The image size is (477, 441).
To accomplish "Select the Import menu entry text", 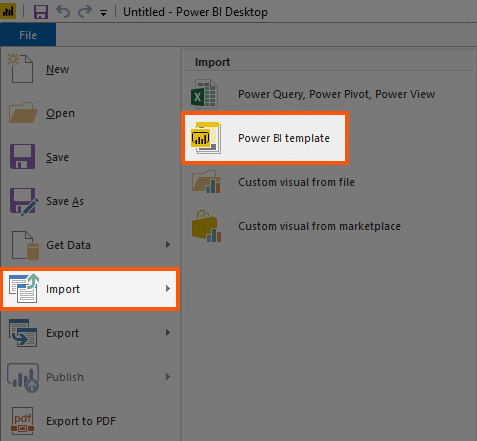I will point(63,289).
